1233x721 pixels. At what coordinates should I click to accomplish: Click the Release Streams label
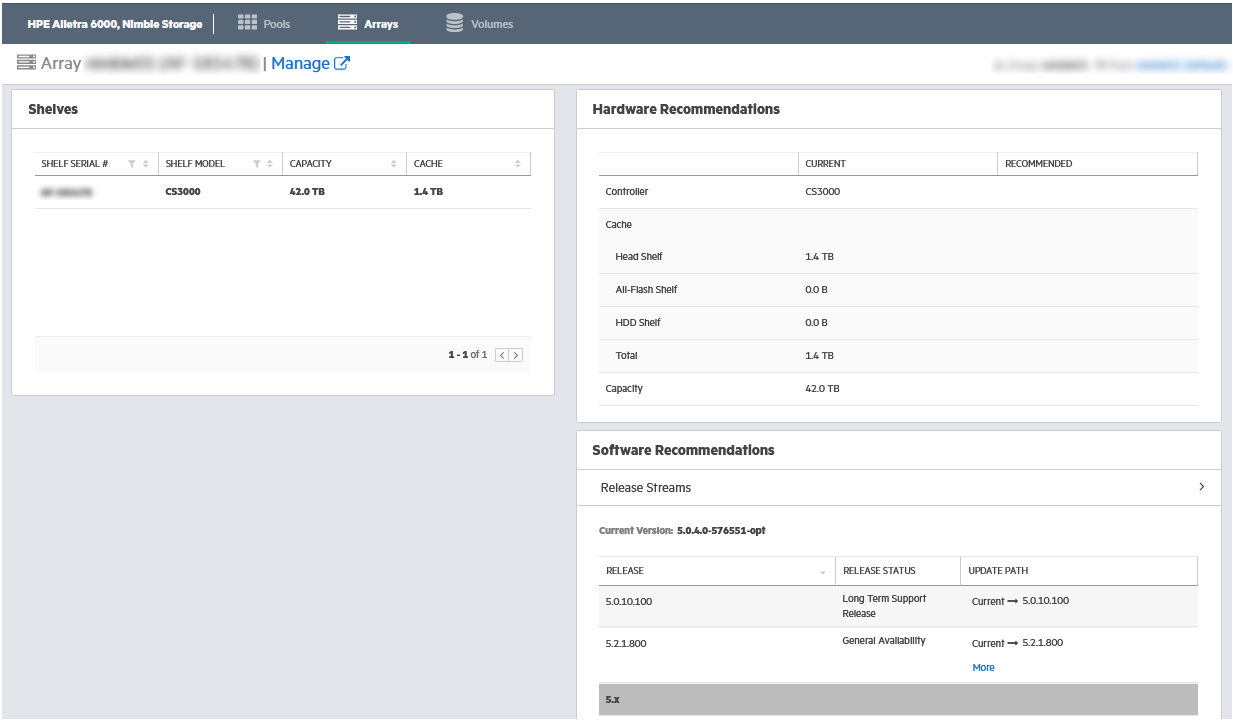pyautogui.click(x=645, y=488)
